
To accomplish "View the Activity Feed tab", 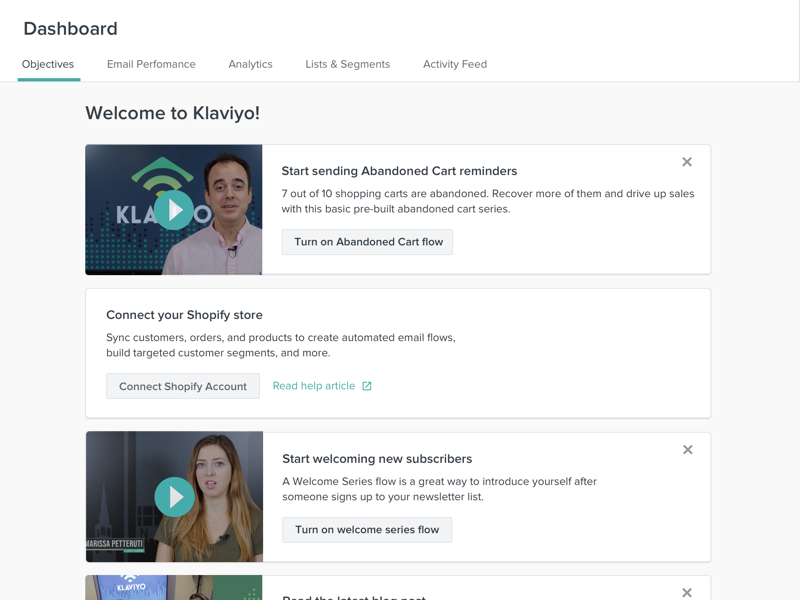I will point(455,64).
